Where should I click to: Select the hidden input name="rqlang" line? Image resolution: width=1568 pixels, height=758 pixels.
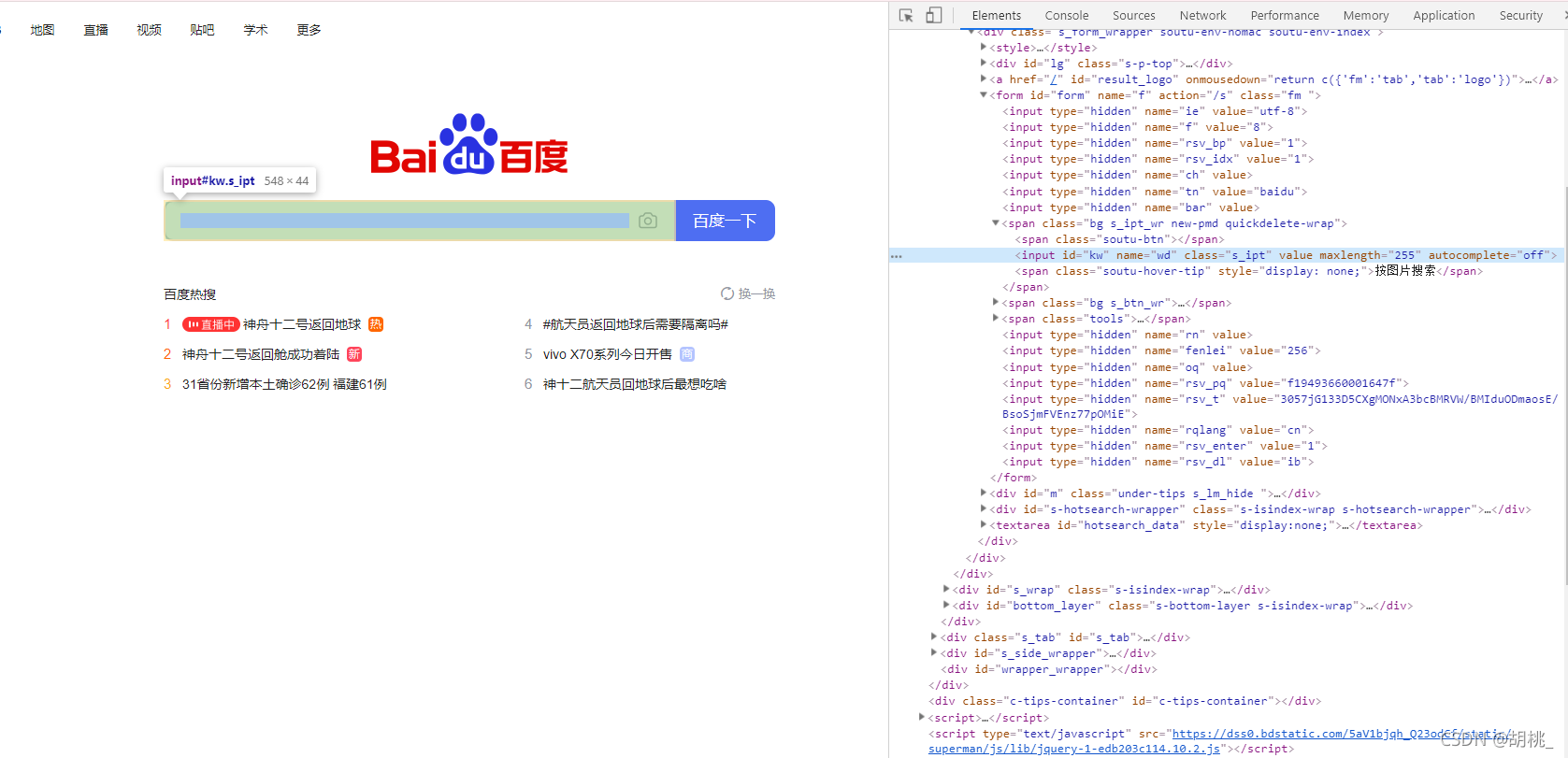(x=1158, y=430)
